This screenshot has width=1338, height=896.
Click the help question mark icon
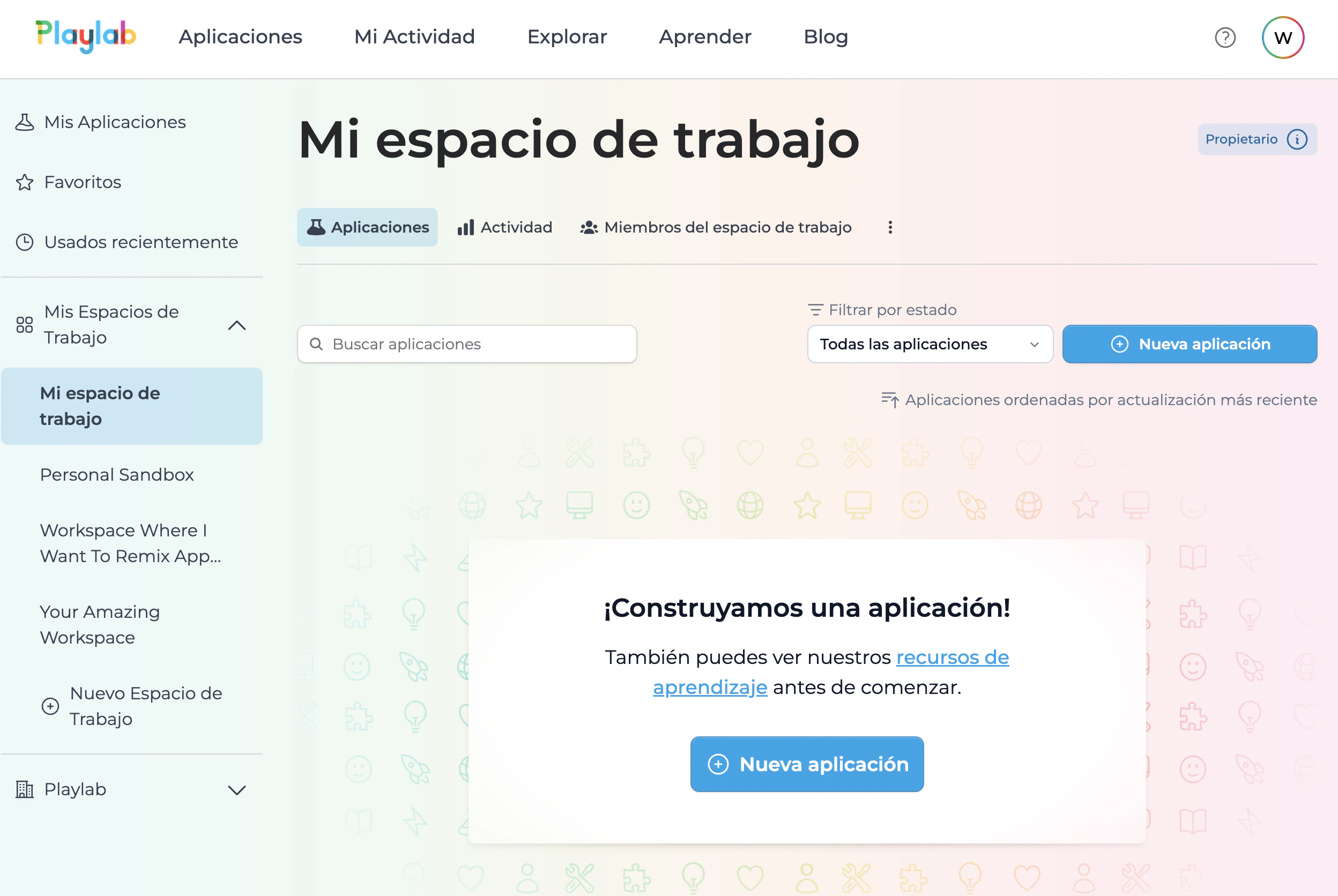(x=1225, y=38)
